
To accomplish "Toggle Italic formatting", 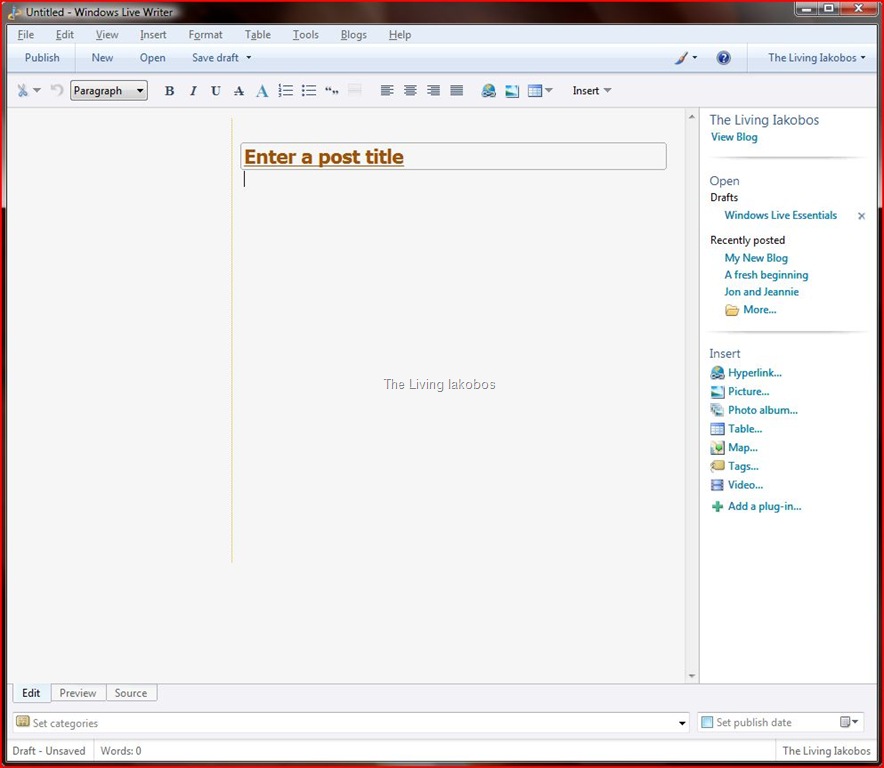I will (x=193, y=91).
